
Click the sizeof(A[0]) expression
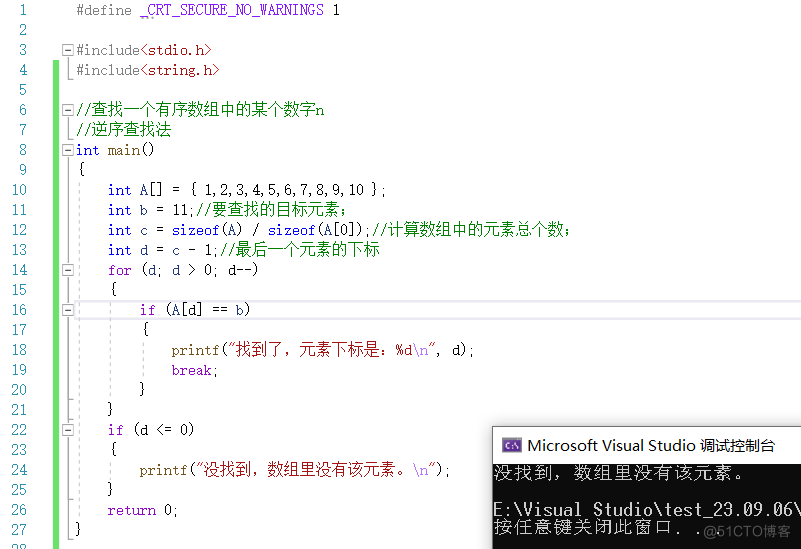[x=315, y=230]
